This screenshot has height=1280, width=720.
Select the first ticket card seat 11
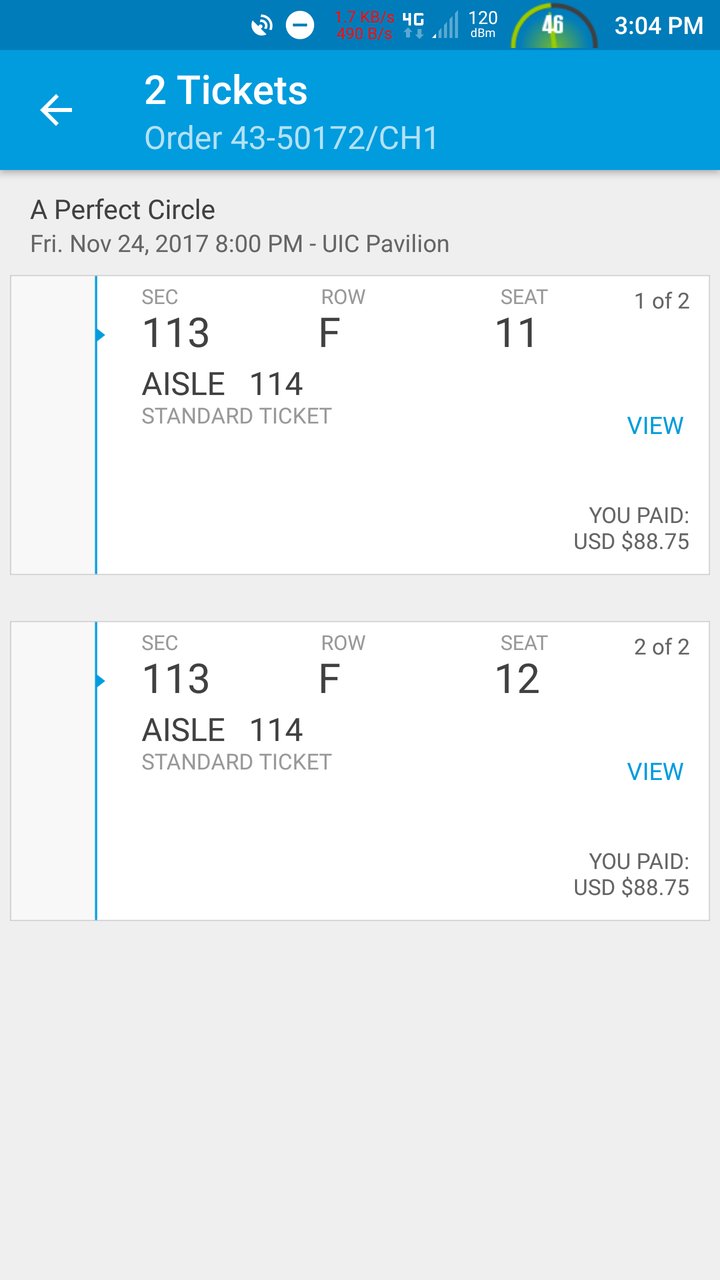tap(360, 425)
